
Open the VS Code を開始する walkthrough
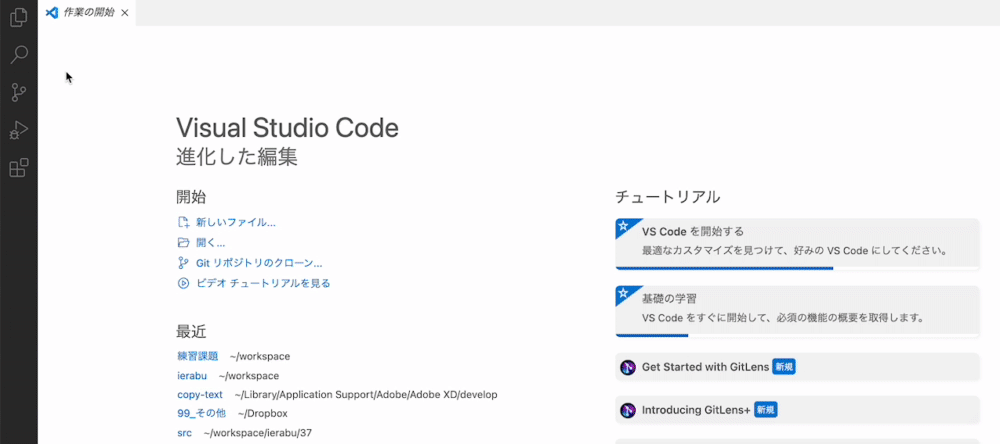[x=797, y=244]
